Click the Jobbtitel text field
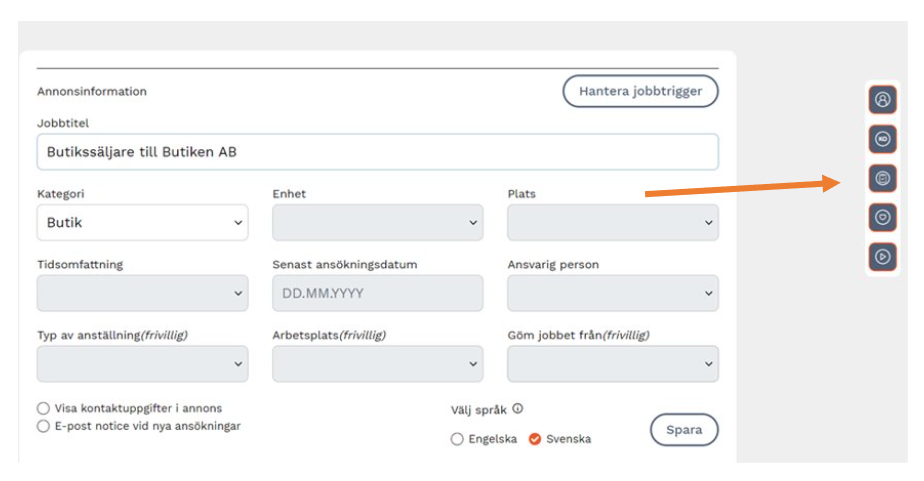 click(x=377, y=152)
